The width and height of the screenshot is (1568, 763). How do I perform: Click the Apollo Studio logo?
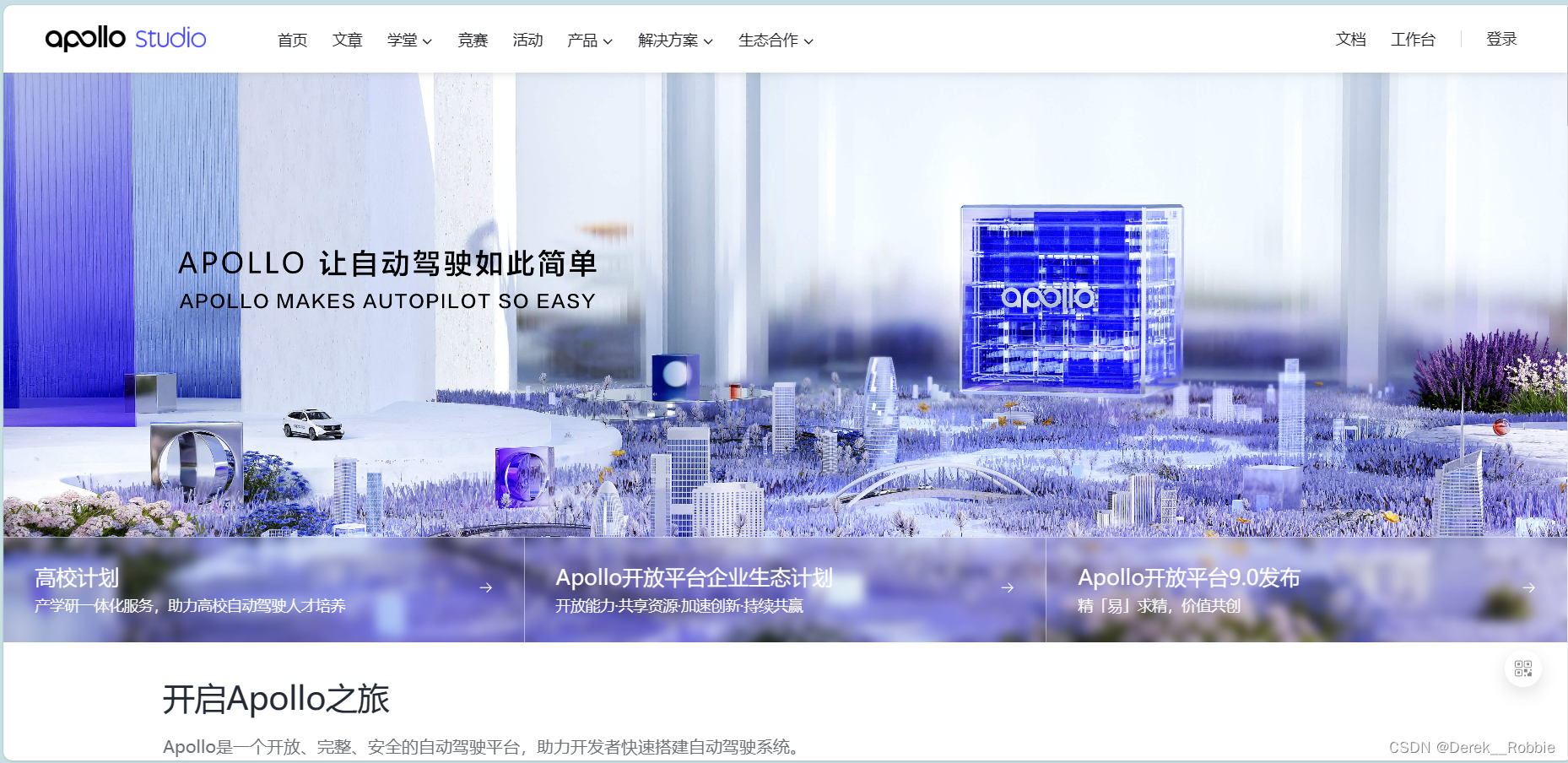coord(126,38)
